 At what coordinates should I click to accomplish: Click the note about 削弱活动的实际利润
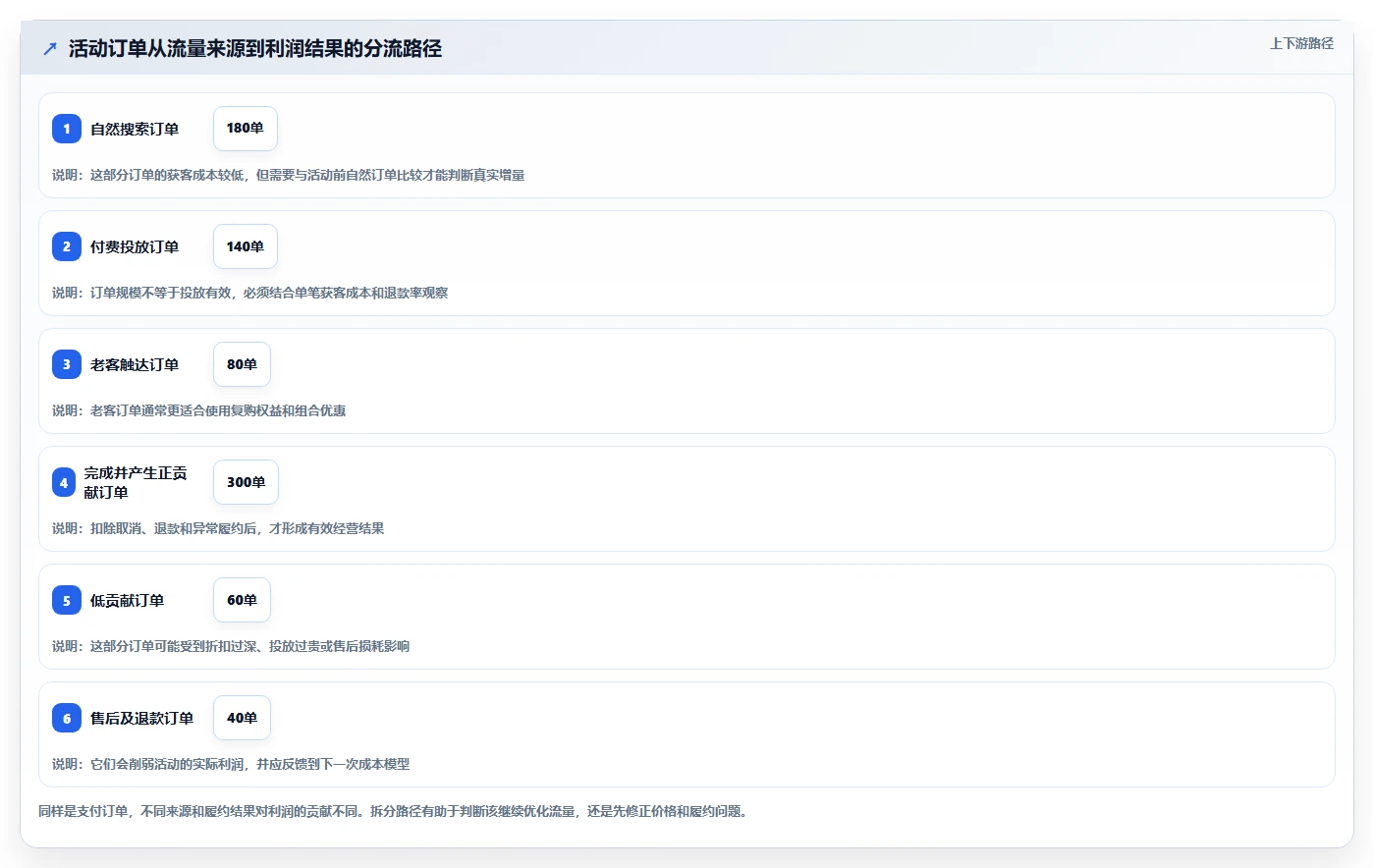tap(231, 764)
